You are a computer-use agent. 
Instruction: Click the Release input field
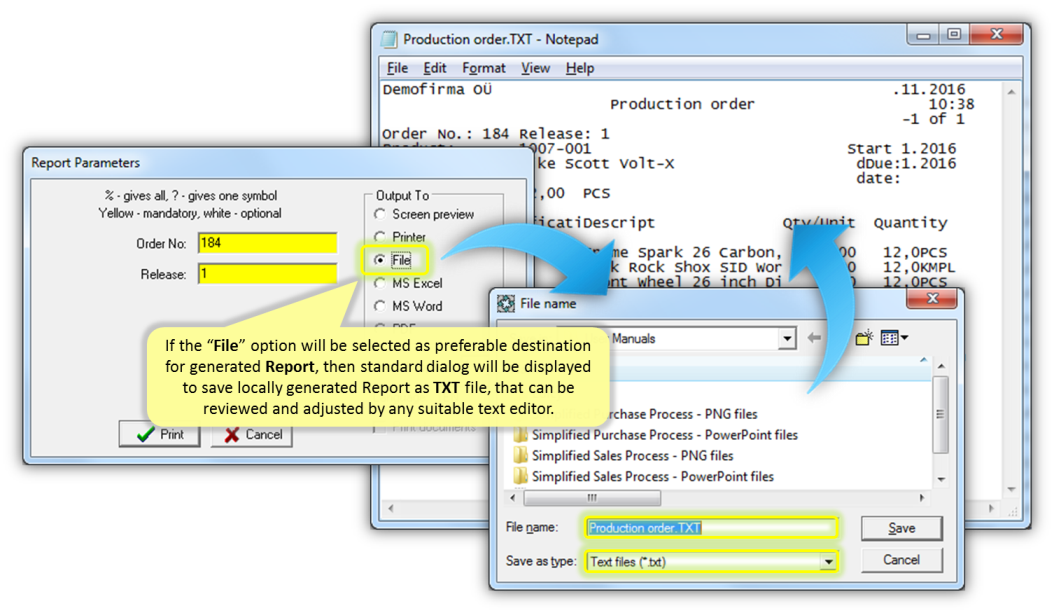click(268, 274)
